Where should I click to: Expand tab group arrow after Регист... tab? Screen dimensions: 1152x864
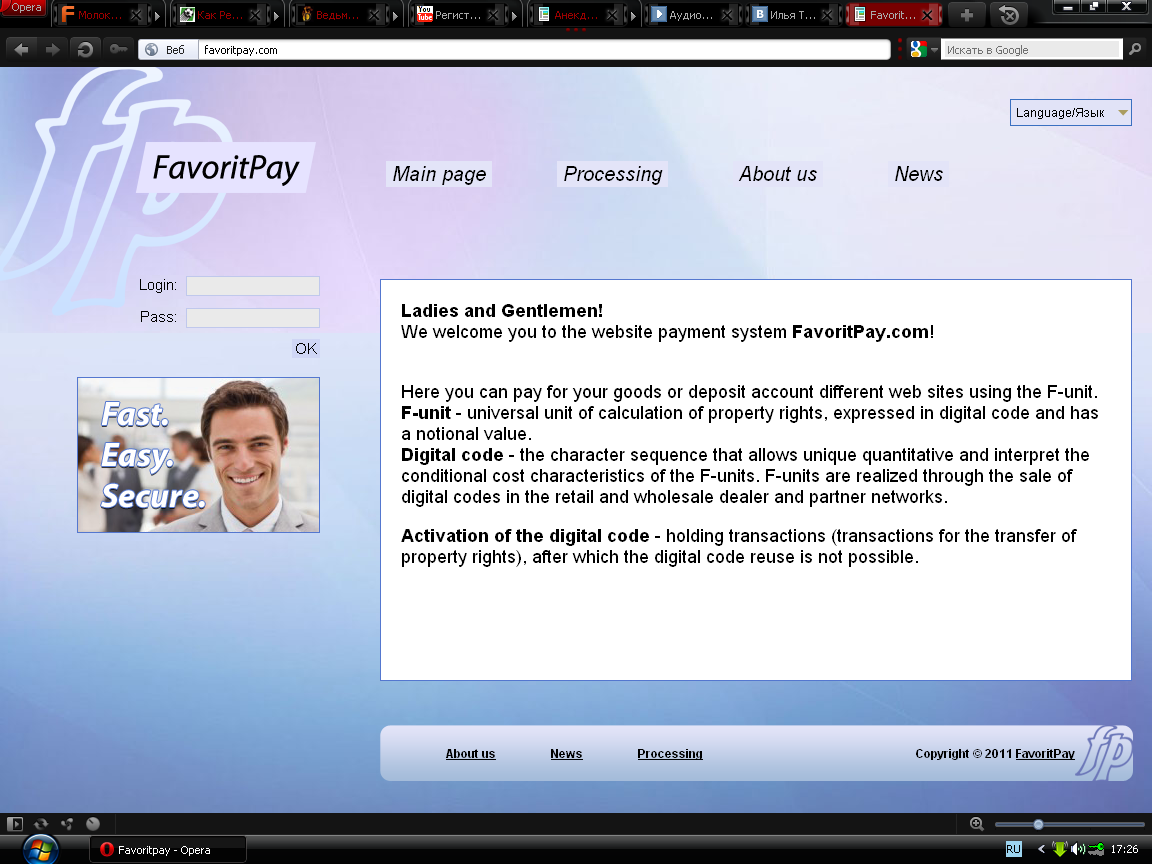coord(514,15)
